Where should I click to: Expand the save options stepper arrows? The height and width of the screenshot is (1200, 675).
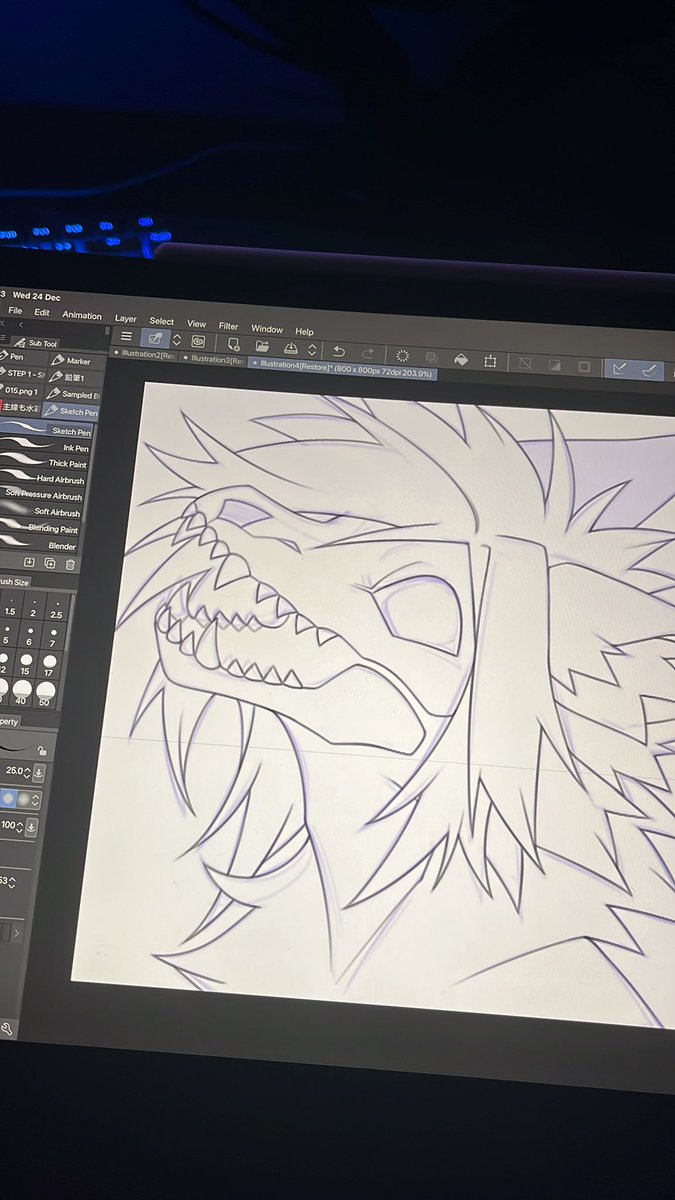[312, 349]
